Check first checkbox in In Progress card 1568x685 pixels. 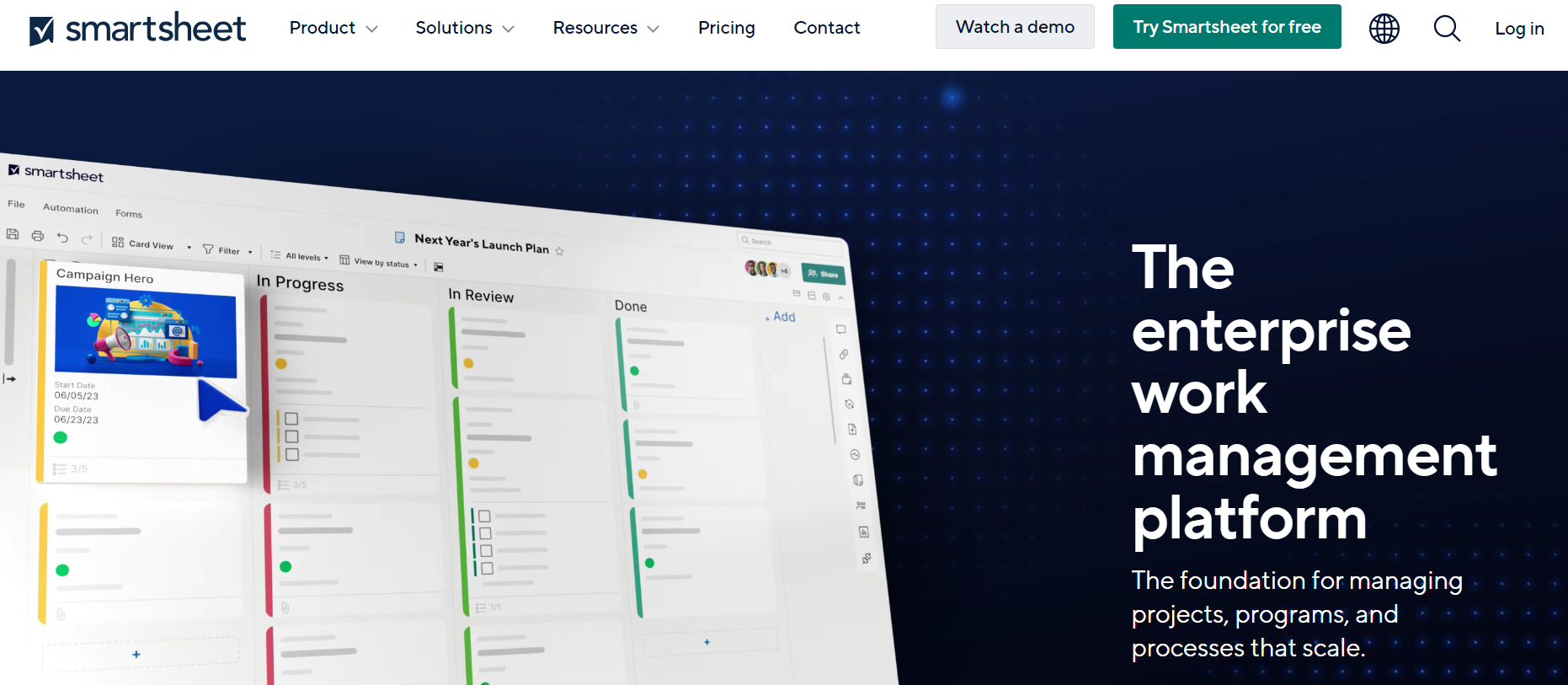click(x=291, y=419)
